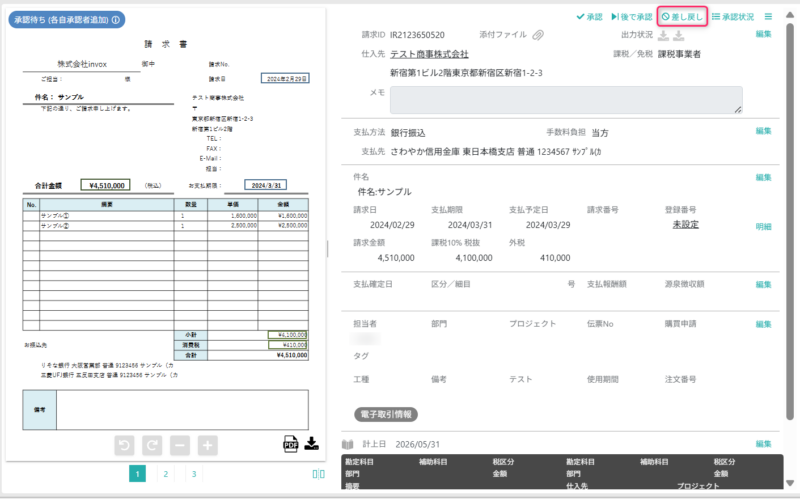800x499 pixels.
Task: Click the 銀行振込 payment method value
Action: [x=408, y=133]
